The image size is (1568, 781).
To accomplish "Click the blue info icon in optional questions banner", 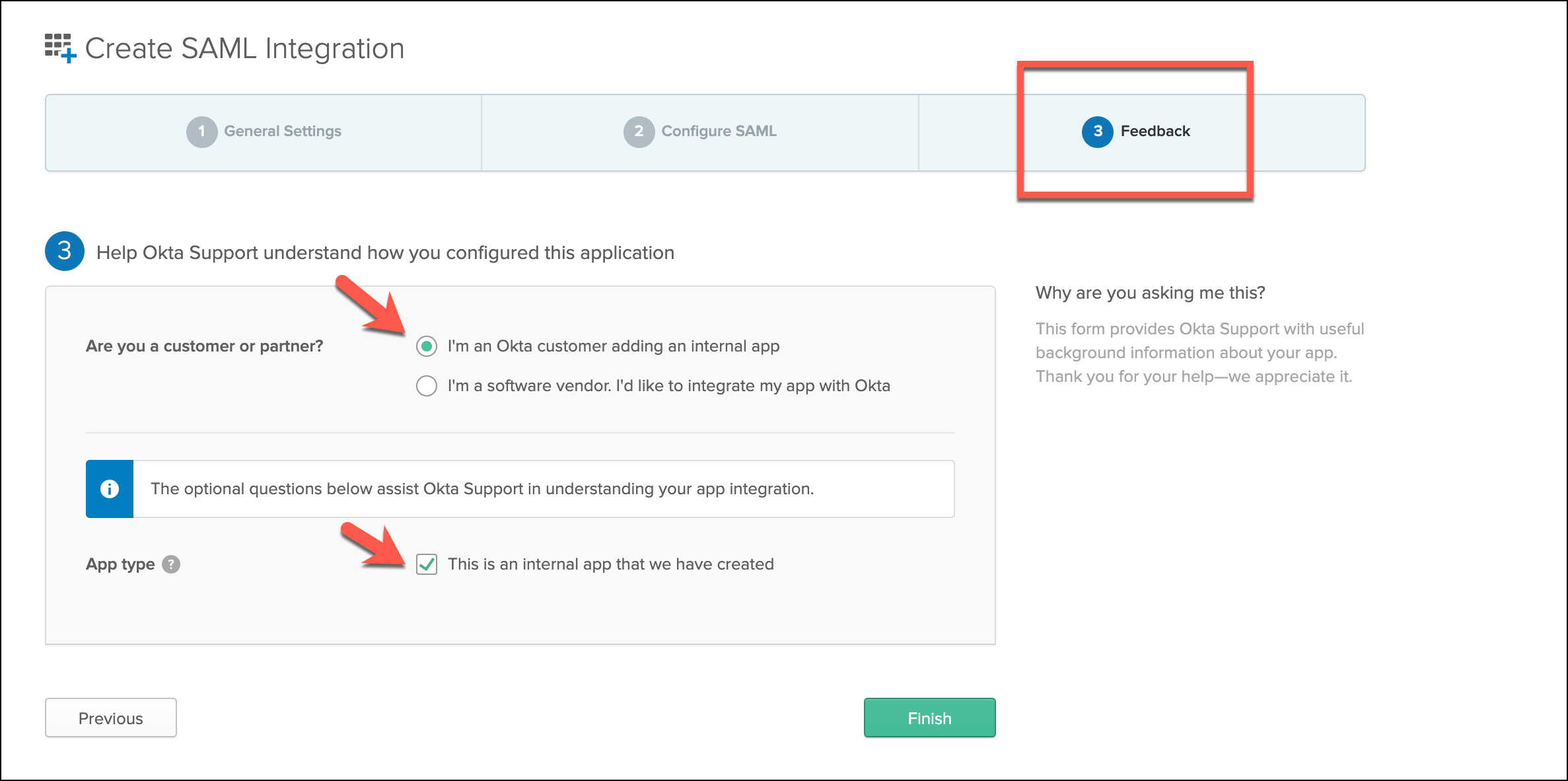I will click(110, 489).
